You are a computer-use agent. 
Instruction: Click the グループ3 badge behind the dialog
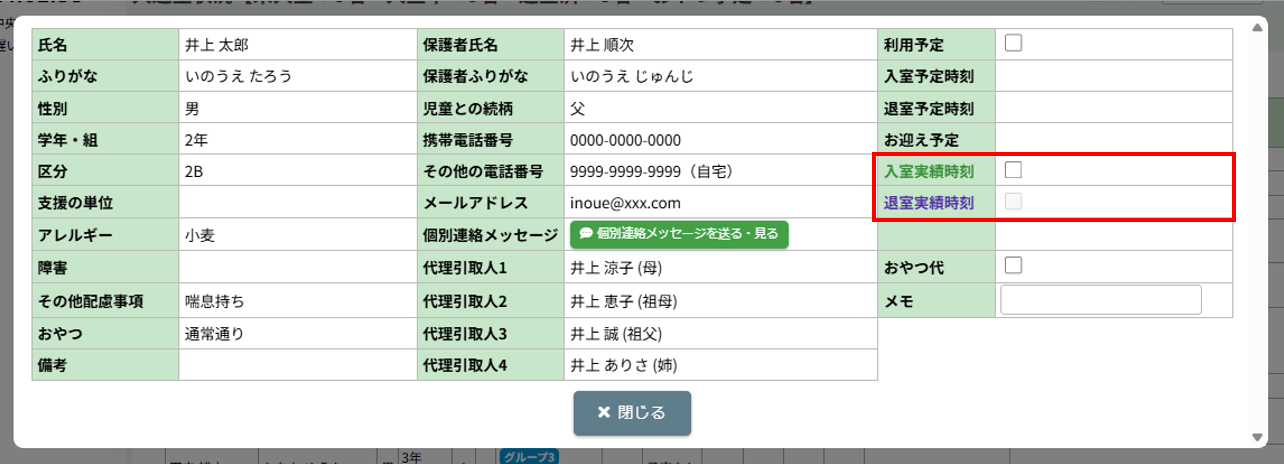[527, 457]
